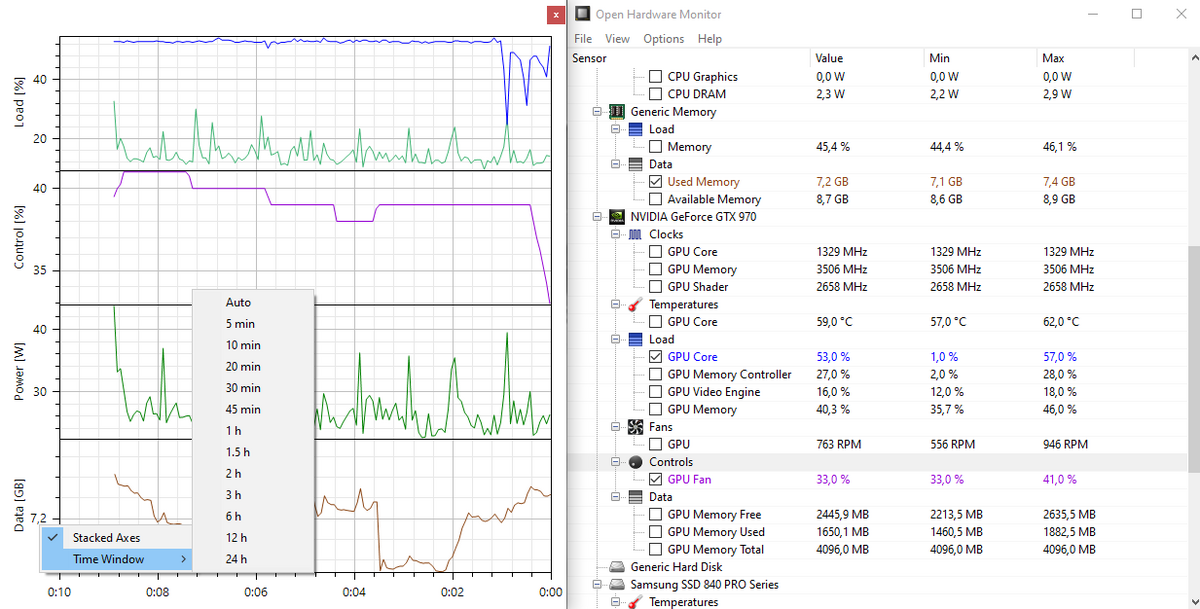Maximize the Open Hardware Monitor window

tap(1137, 14)
